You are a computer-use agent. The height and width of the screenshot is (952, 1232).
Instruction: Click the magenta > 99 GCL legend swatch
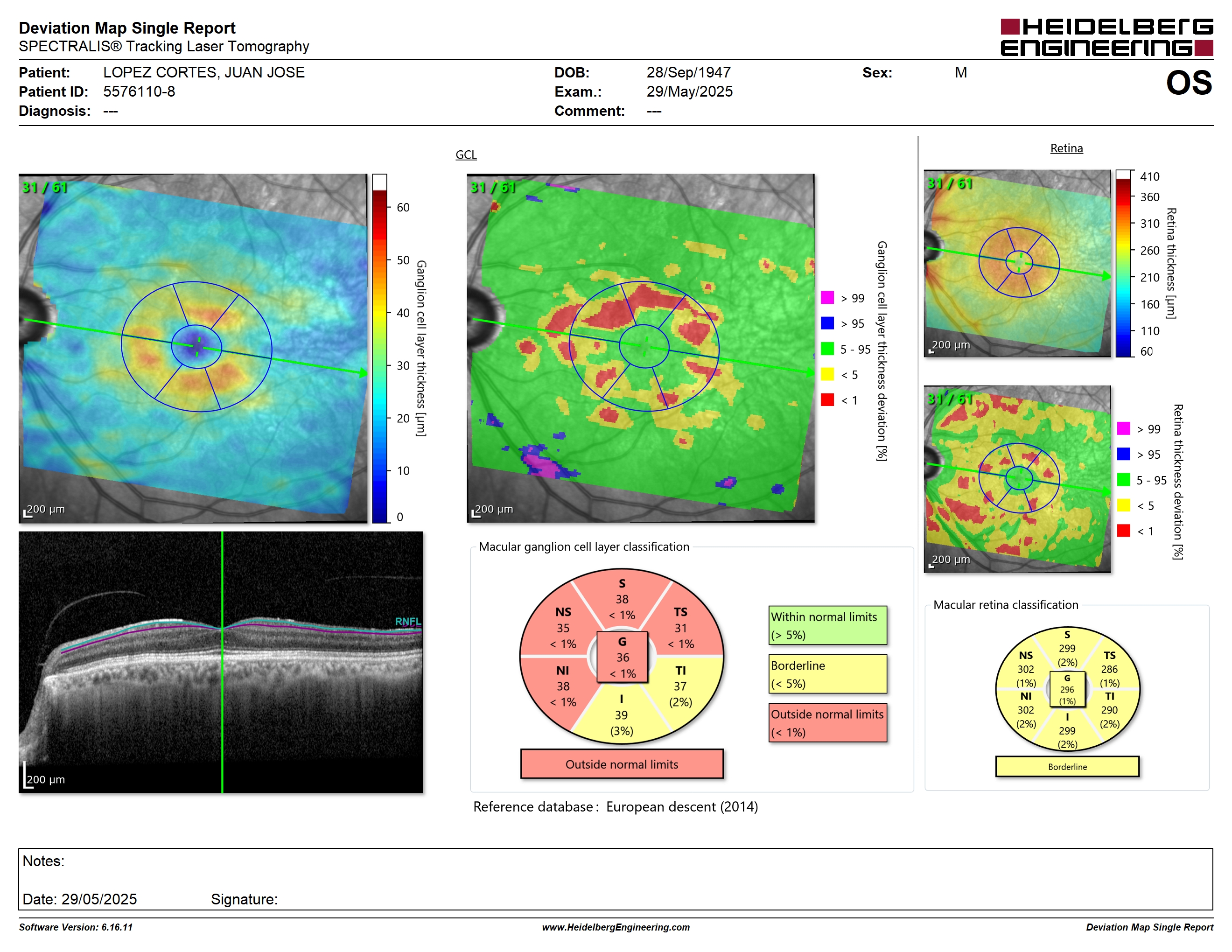click(x=827, y=298)
